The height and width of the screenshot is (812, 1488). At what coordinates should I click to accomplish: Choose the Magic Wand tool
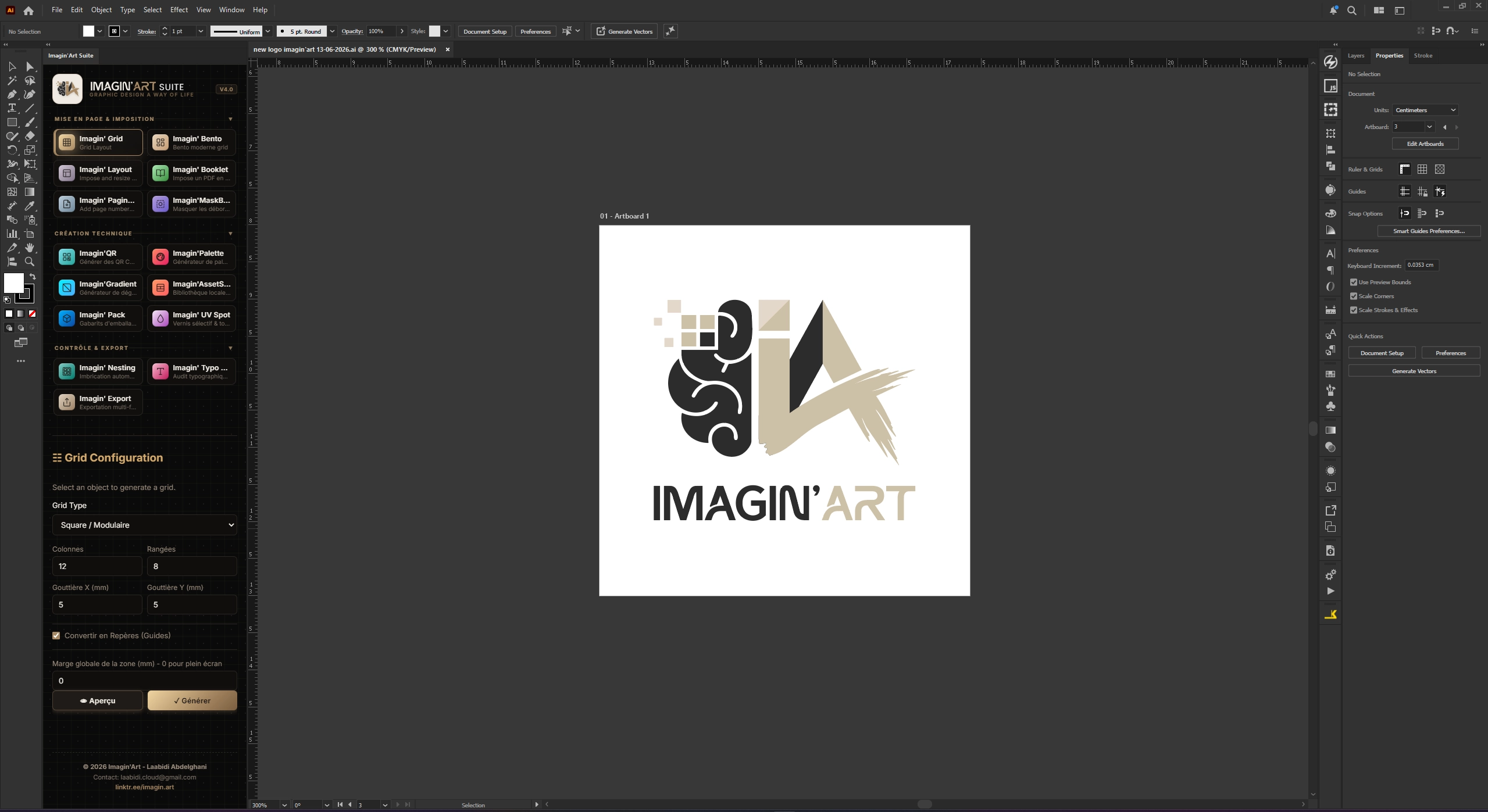[12, 81]
